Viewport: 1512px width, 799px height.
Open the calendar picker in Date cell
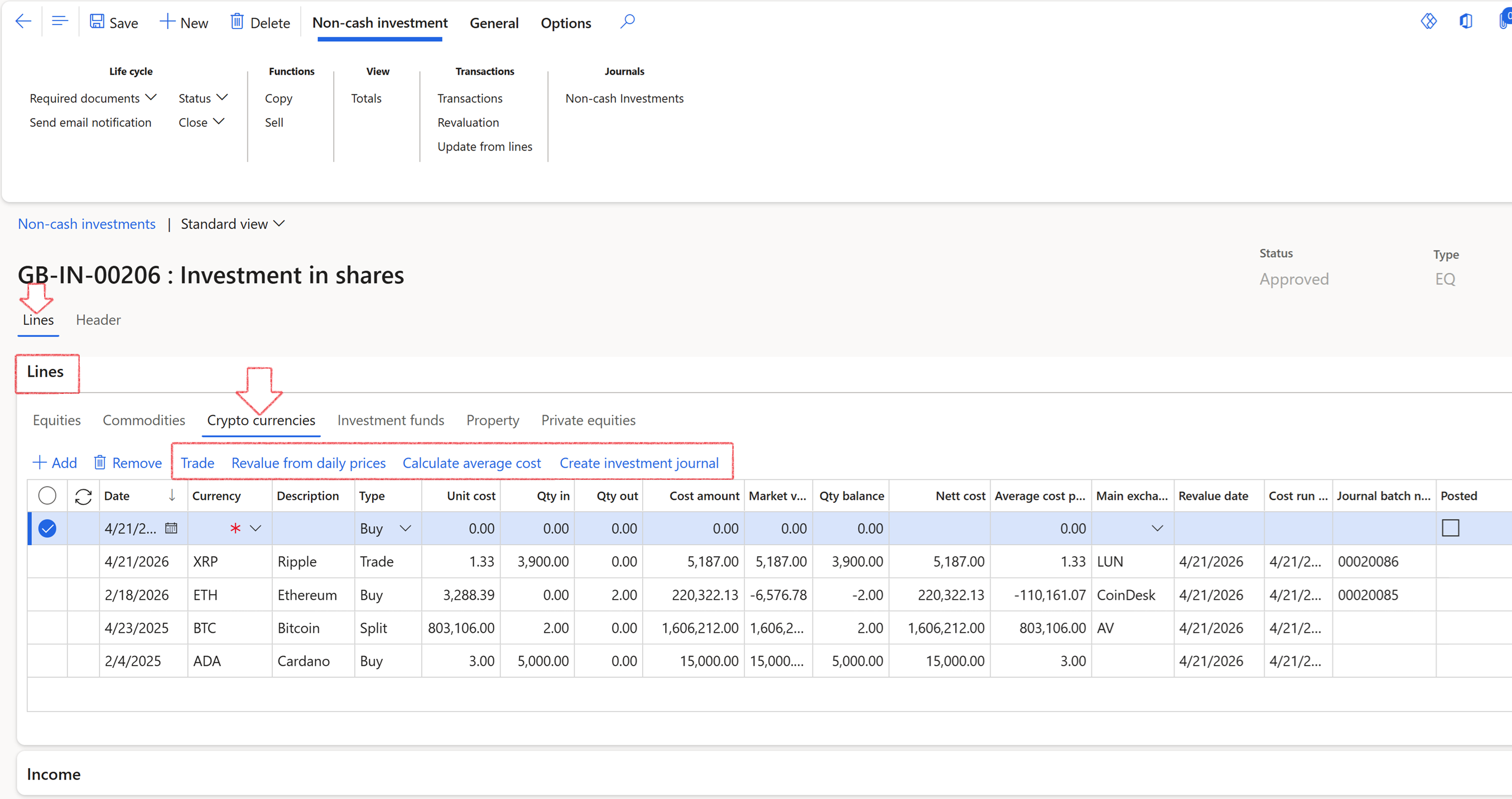point(171,528)
